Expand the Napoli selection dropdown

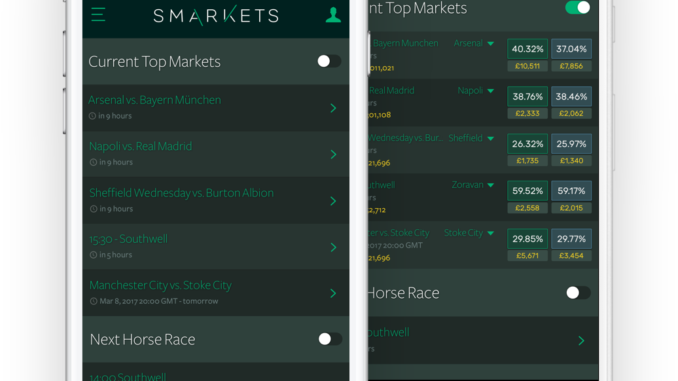pyautogui.click(x=490, y=91)
